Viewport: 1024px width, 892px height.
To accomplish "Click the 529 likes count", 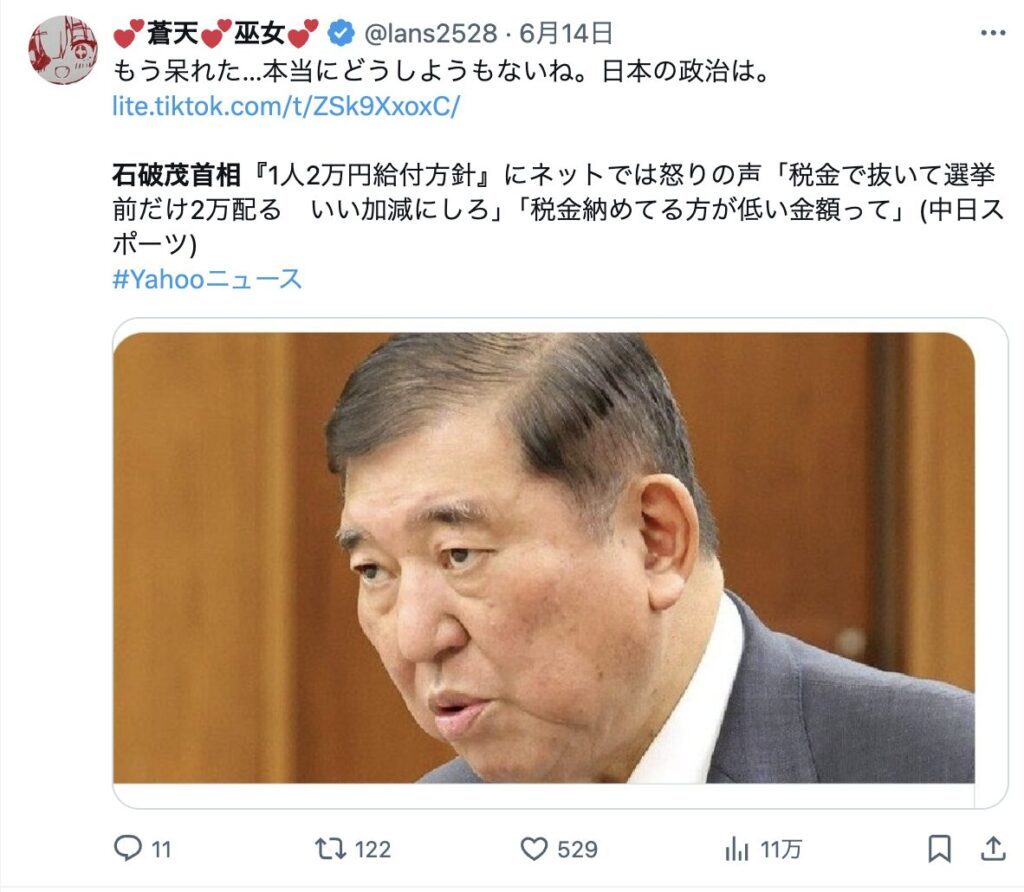I will point(577,850).
